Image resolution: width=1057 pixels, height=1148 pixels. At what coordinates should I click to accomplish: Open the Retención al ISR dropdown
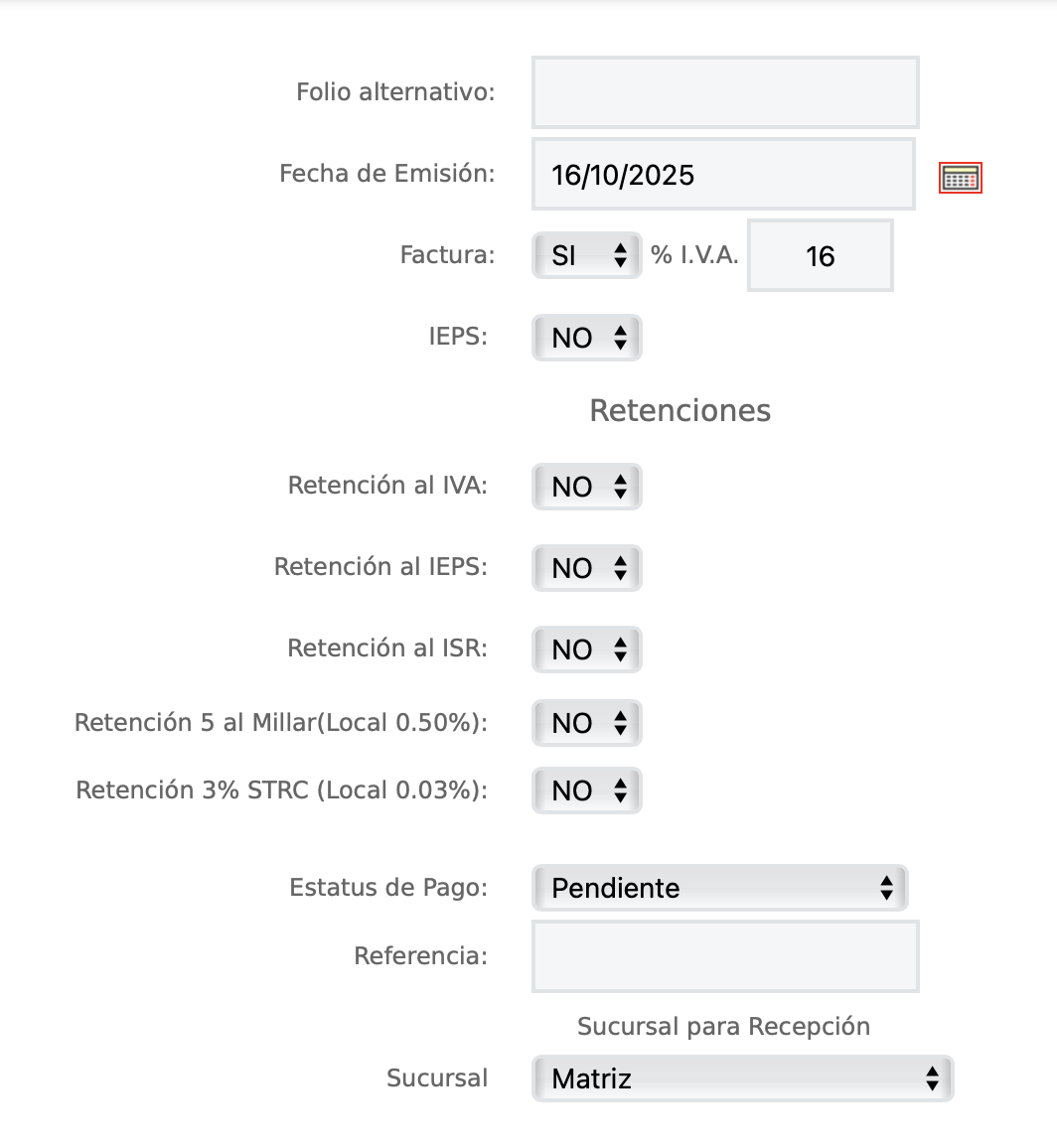[x=587, y=649]
